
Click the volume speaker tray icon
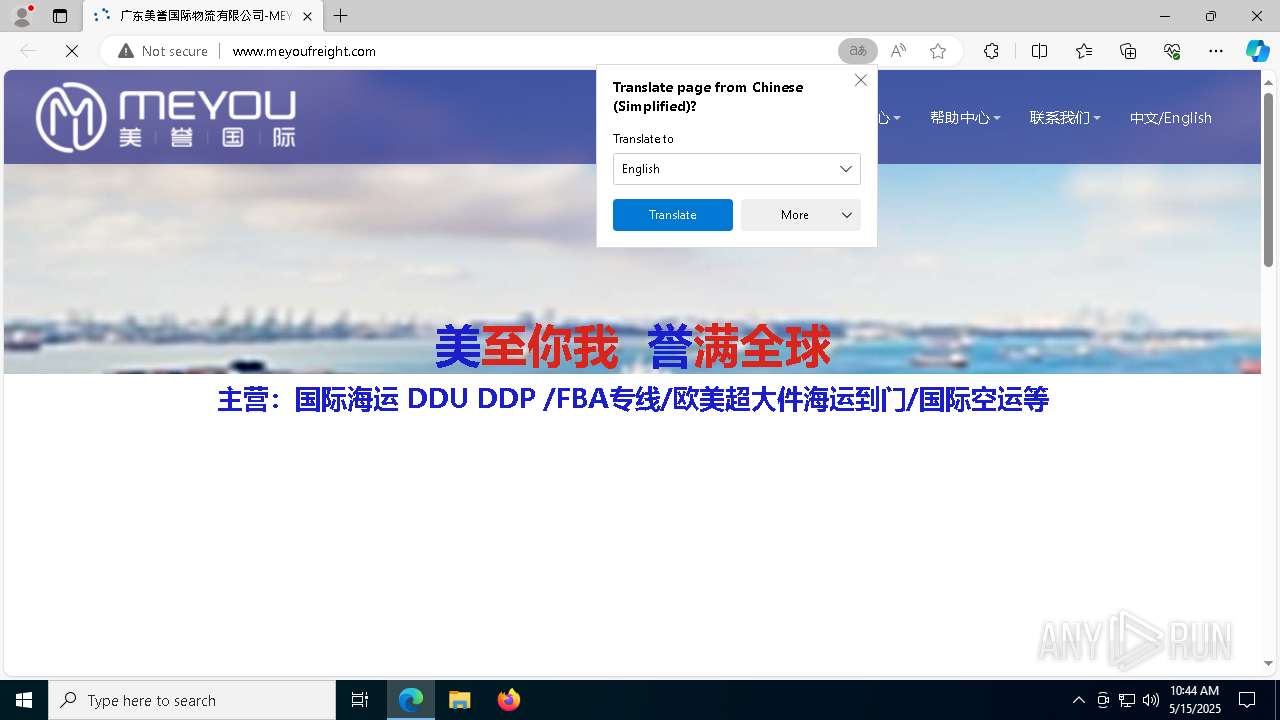[x=1151, y=700]
